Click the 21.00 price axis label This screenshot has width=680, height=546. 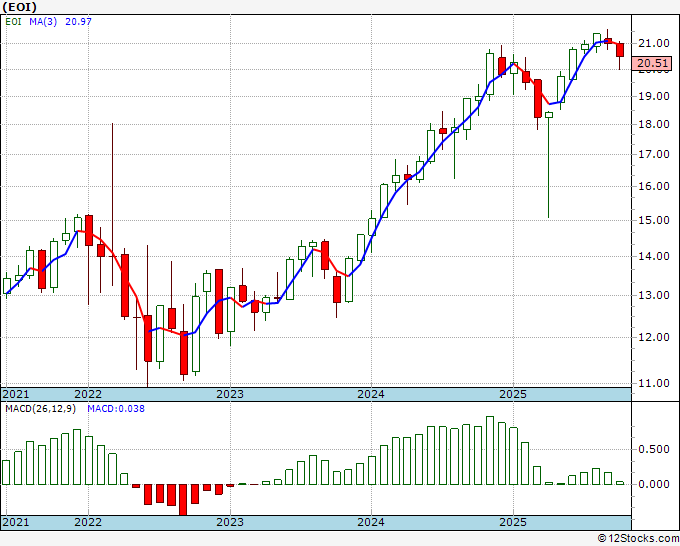tap(654, 43)
